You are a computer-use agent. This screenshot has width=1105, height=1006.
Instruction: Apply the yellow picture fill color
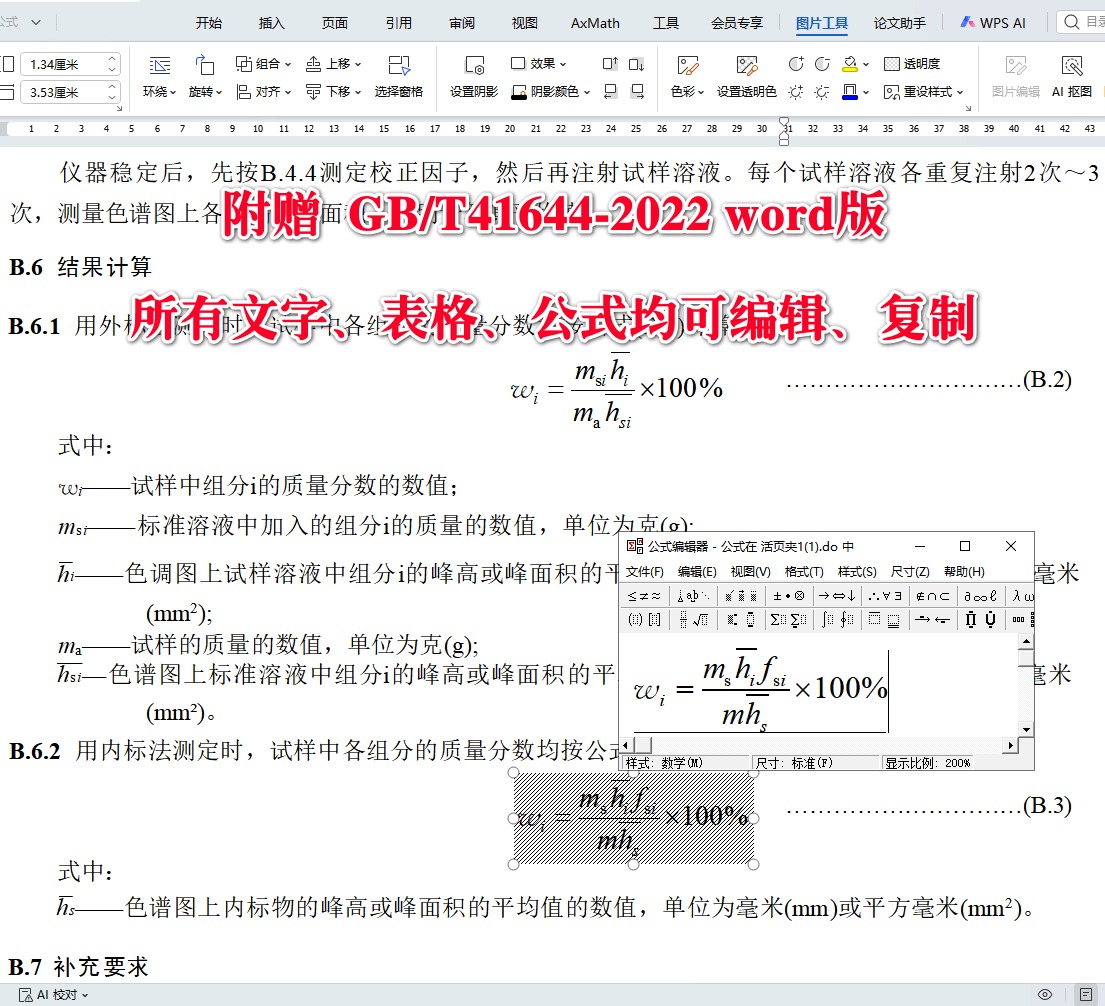tap(850, 64)
